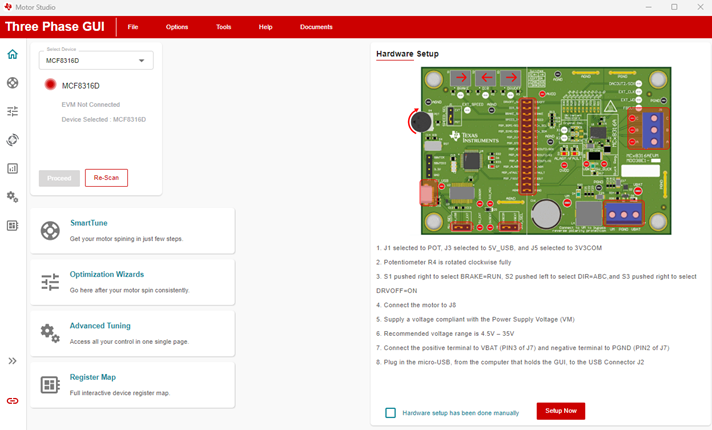This screenshot has width=712, height=430.
Task: Open the Select Device dropdown
Action: tap(96, 61)
